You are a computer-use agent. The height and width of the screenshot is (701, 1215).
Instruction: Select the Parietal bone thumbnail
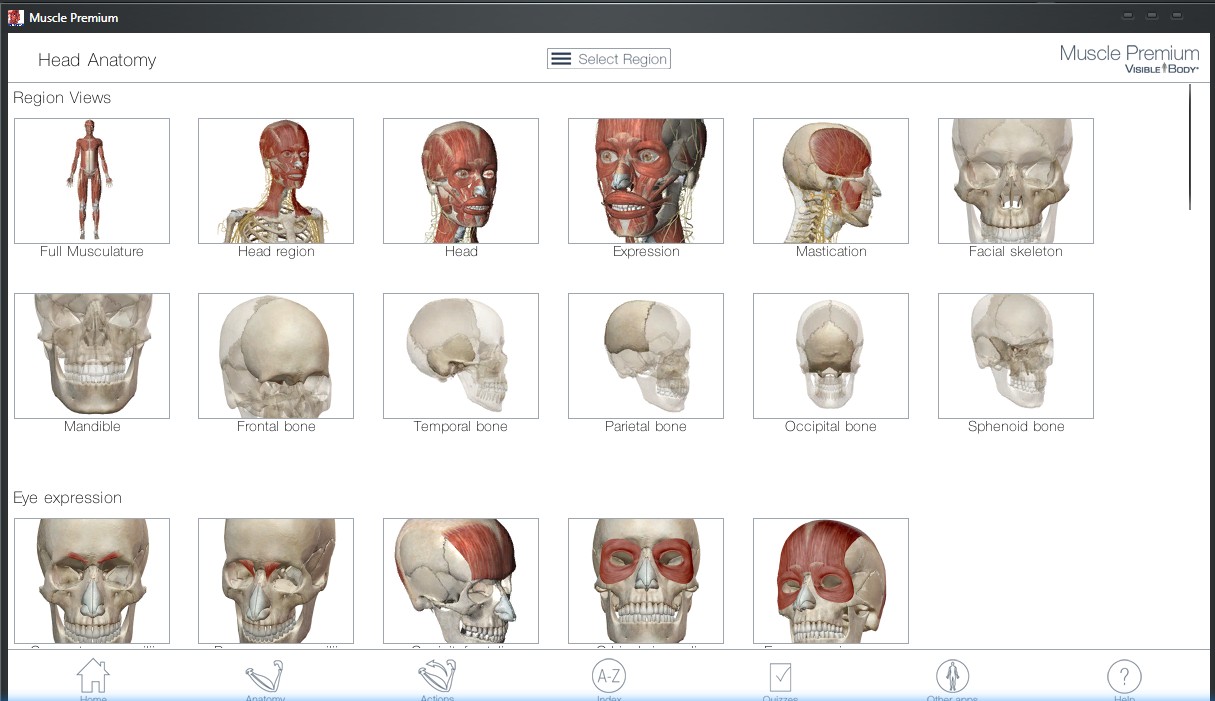[x=646, y=356]
